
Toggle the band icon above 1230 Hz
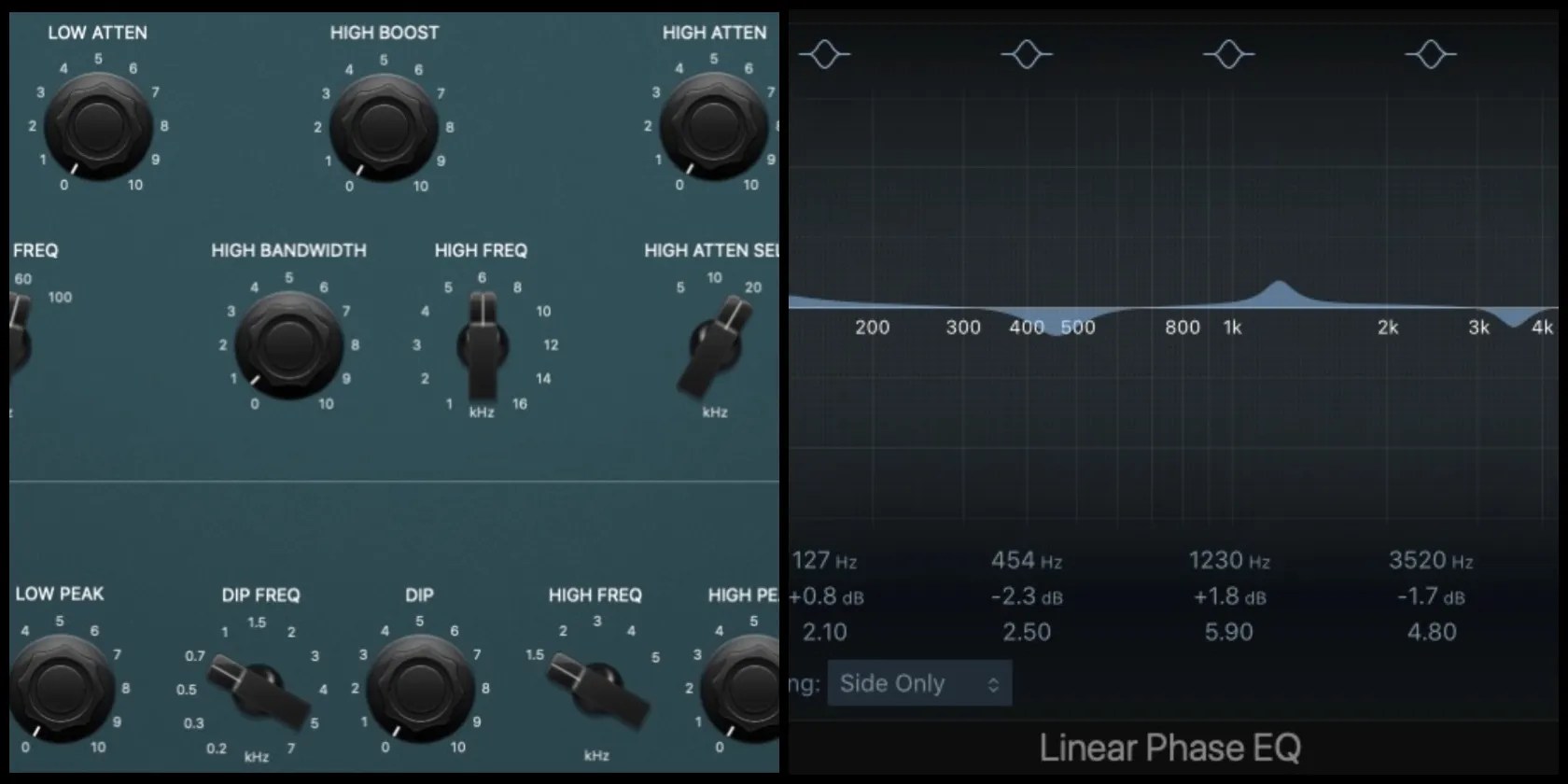[x=1228, y=54]
